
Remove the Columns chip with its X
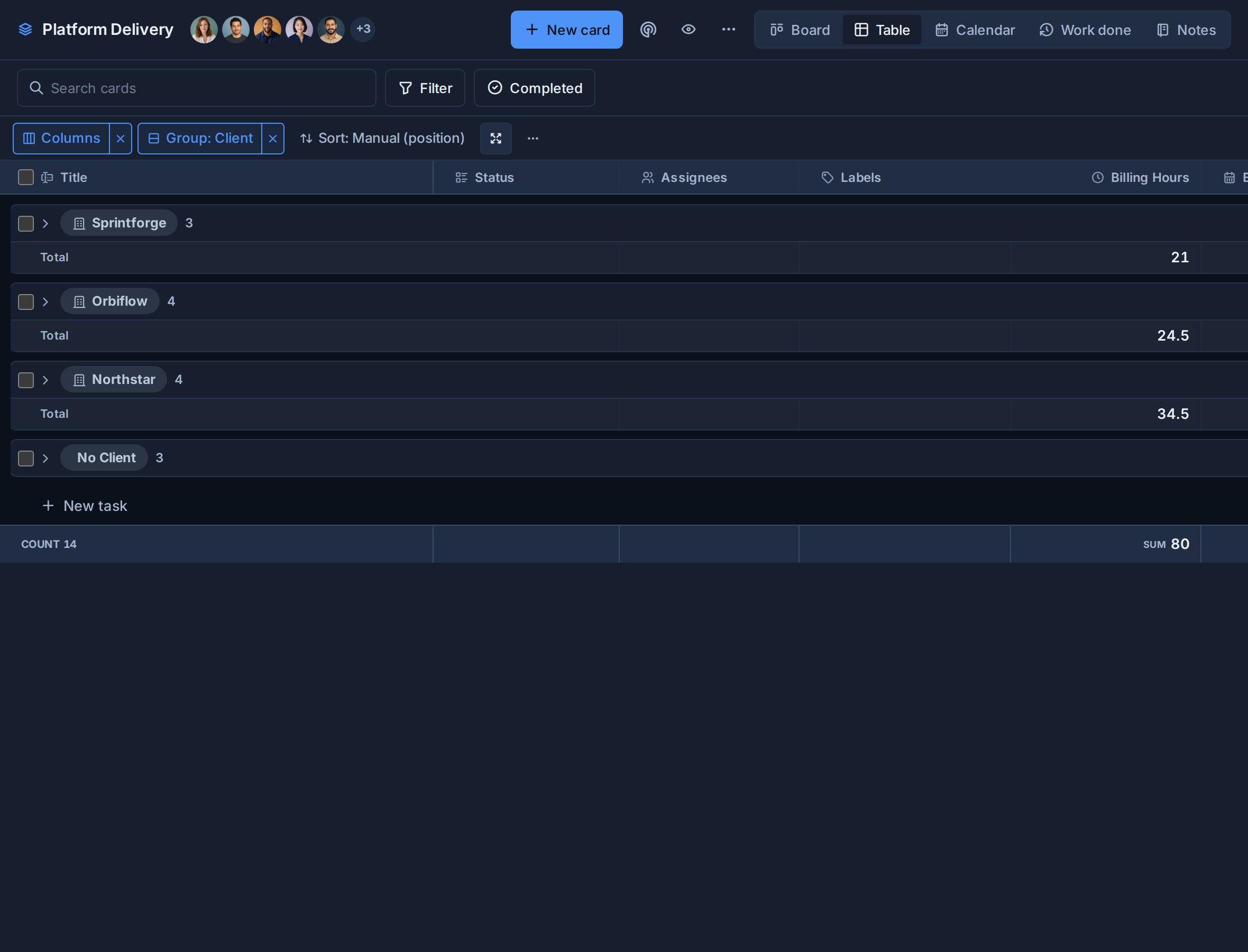pyautogui.click(x=120, y=138)
